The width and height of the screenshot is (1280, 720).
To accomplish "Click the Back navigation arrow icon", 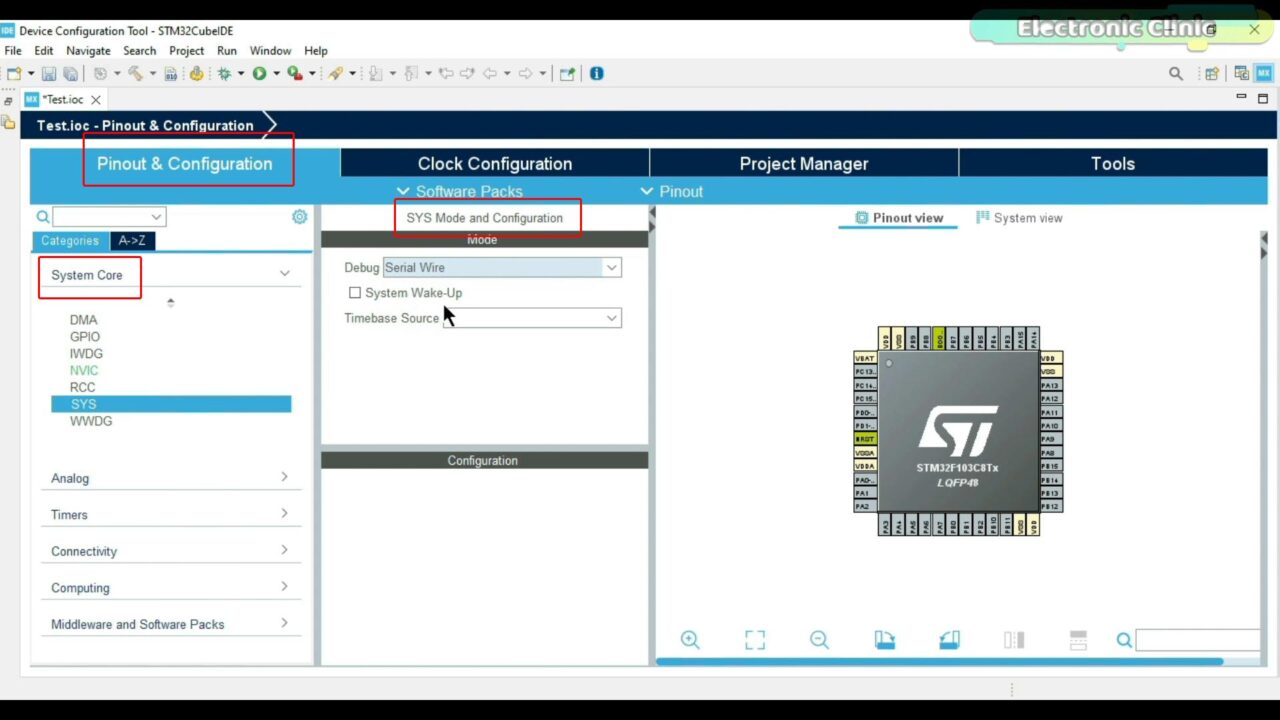I will coord(490,73).
